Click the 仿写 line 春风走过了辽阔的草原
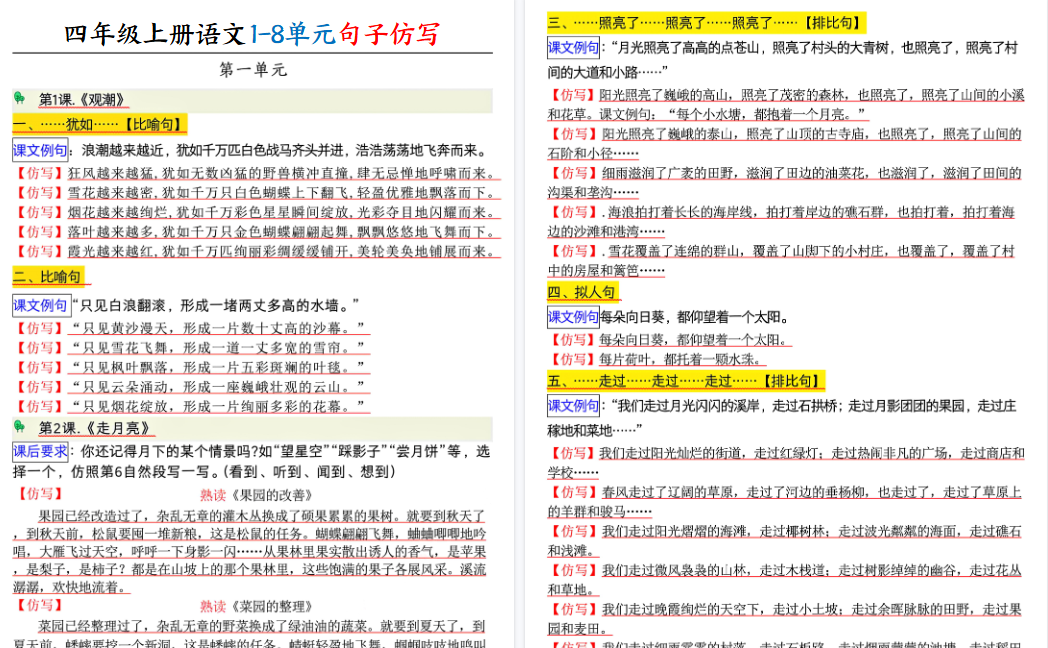The height and width of the screenshot is (648, 1048). coord(785,502)
